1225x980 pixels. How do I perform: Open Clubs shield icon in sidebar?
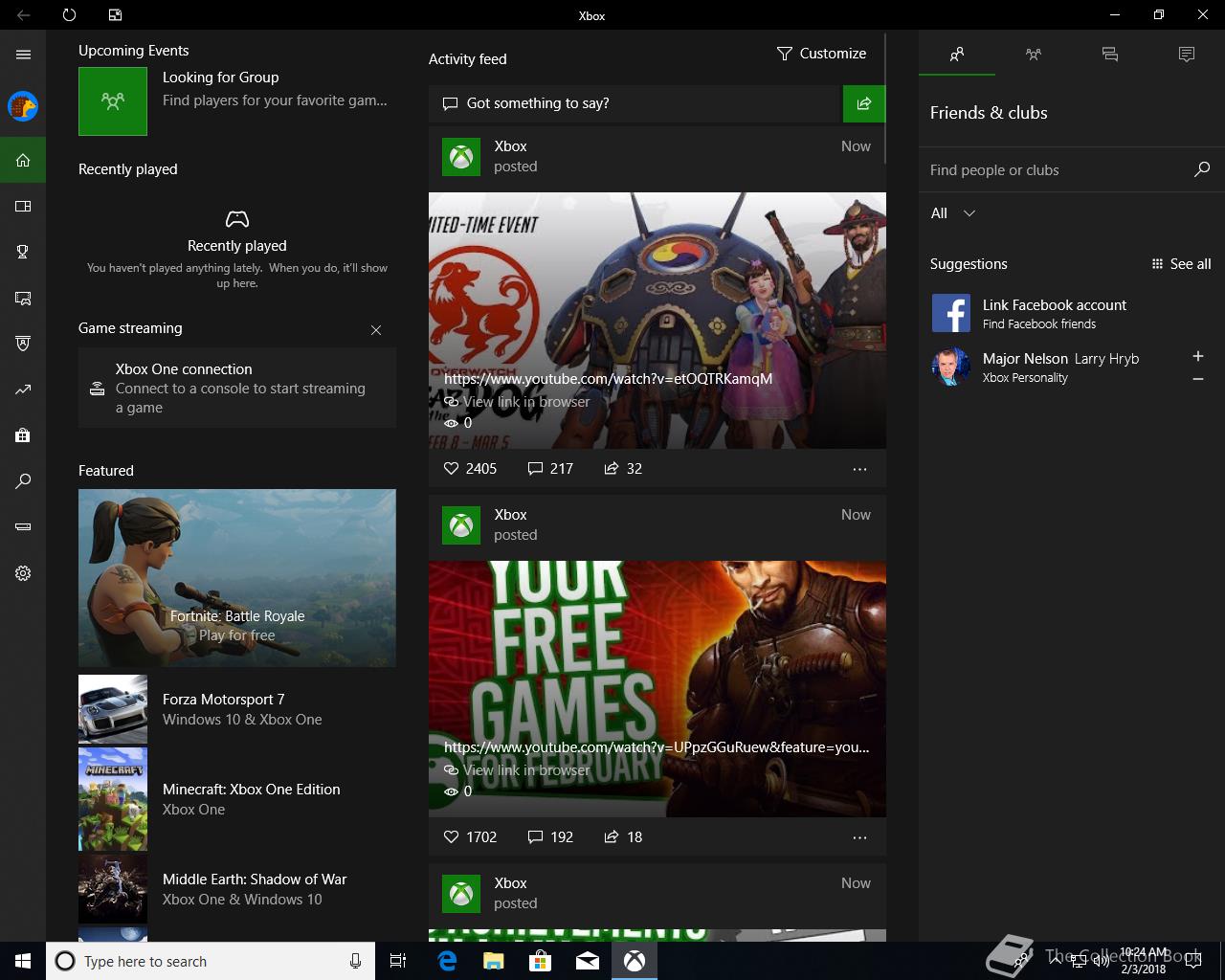click(23, 344)
